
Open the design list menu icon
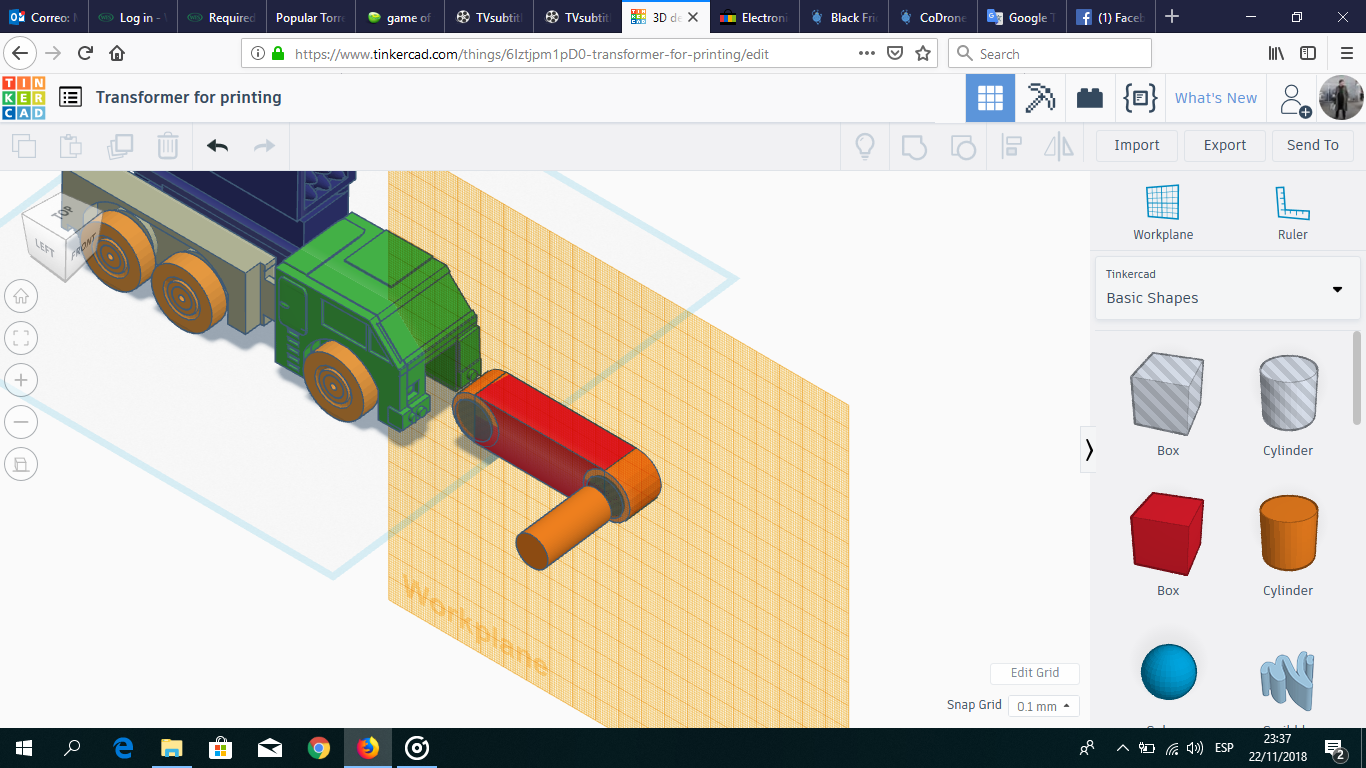70,97
